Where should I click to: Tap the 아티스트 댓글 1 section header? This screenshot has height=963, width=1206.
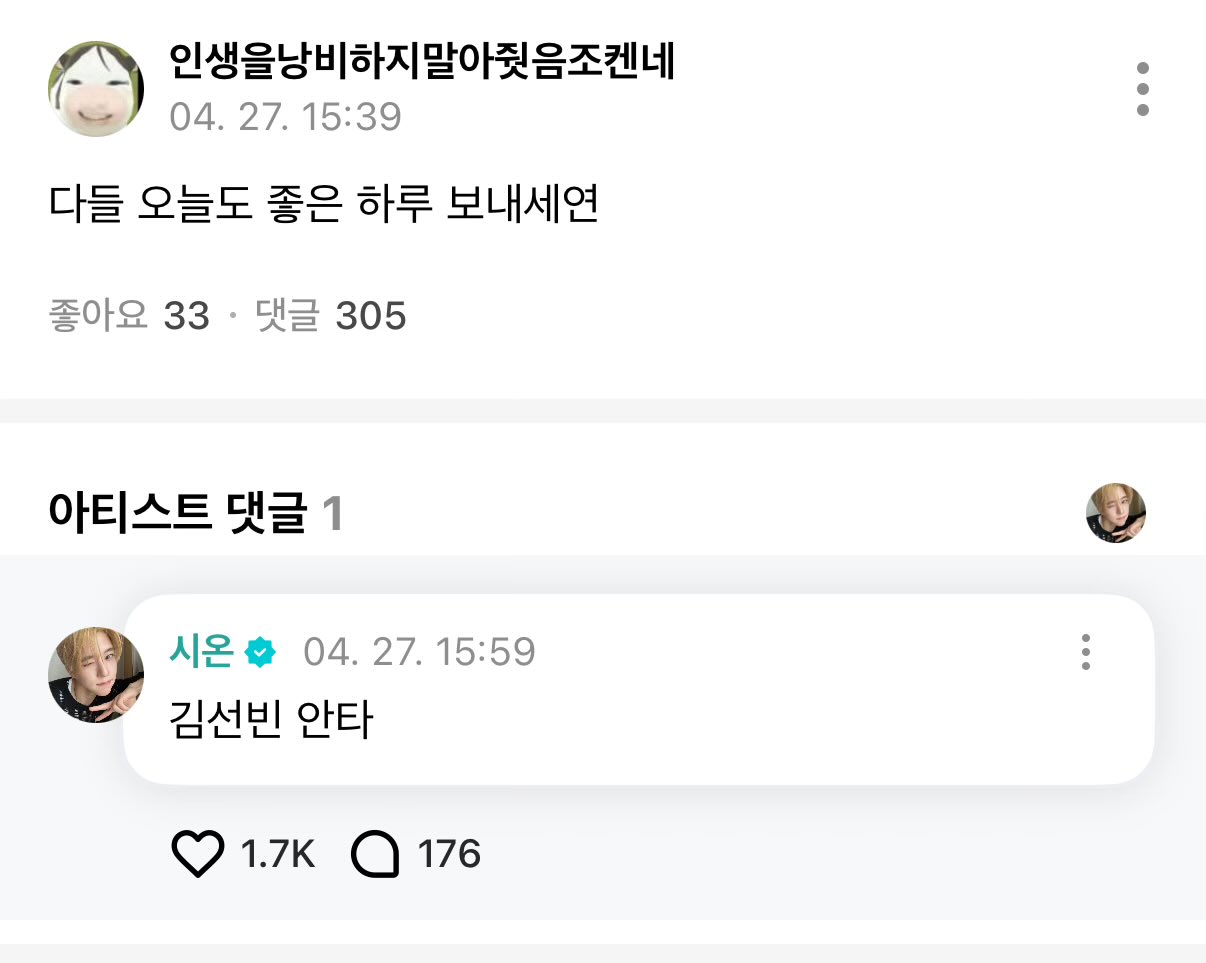[x=196, y=514]
